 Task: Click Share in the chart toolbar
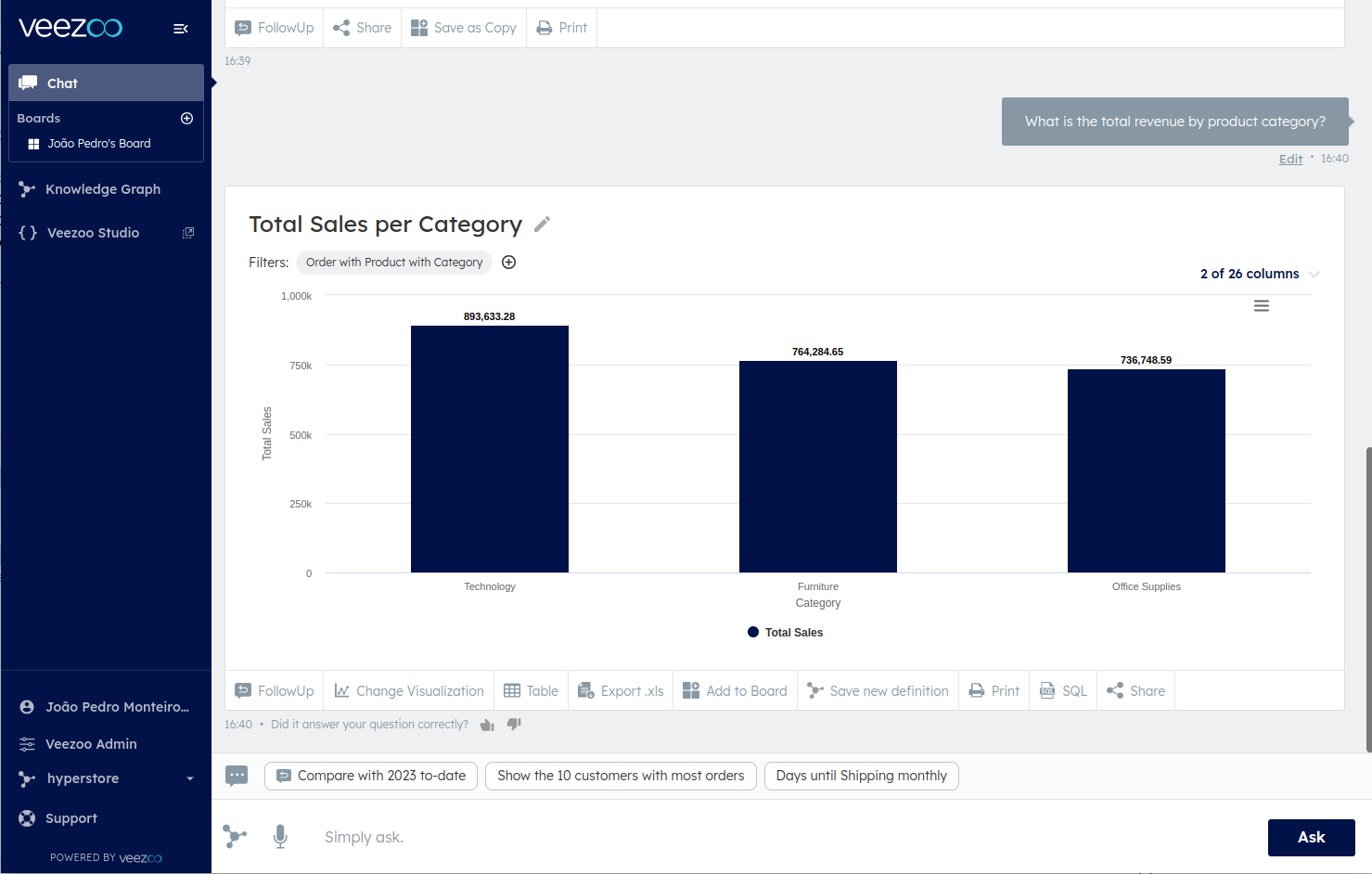pos(1135,691)
